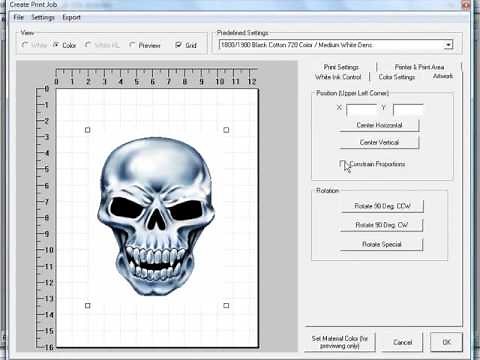Click the Center Vertical button
Viewport: 480px width, 360px height.
tap(379, 142)
